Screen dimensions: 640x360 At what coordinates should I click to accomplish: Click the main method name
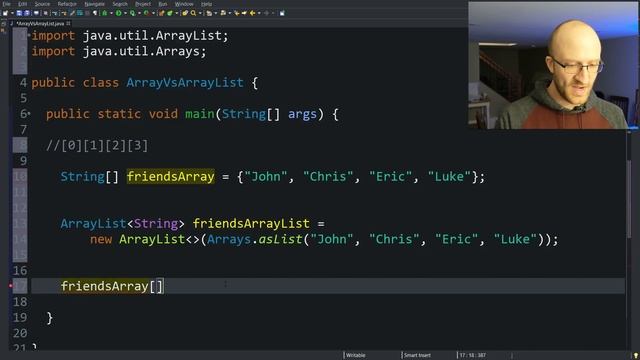[x=200, y=114]
